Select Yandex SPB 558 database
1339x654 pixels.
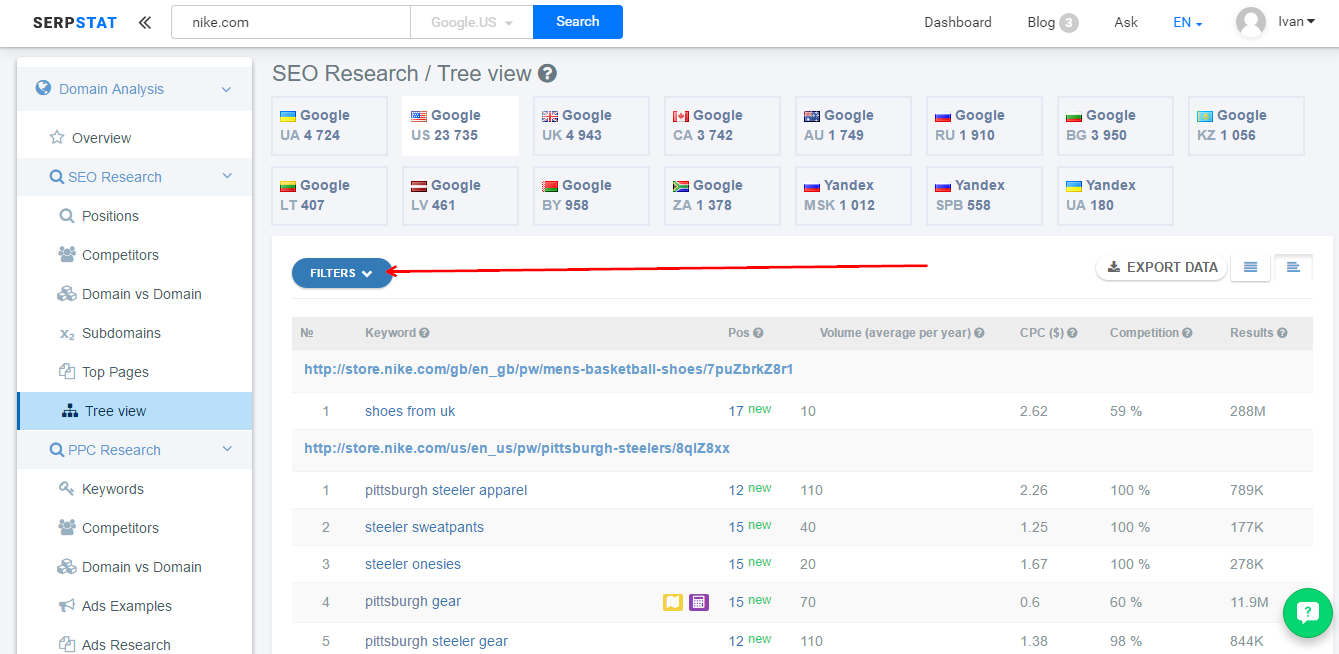(x=984, y=196)
